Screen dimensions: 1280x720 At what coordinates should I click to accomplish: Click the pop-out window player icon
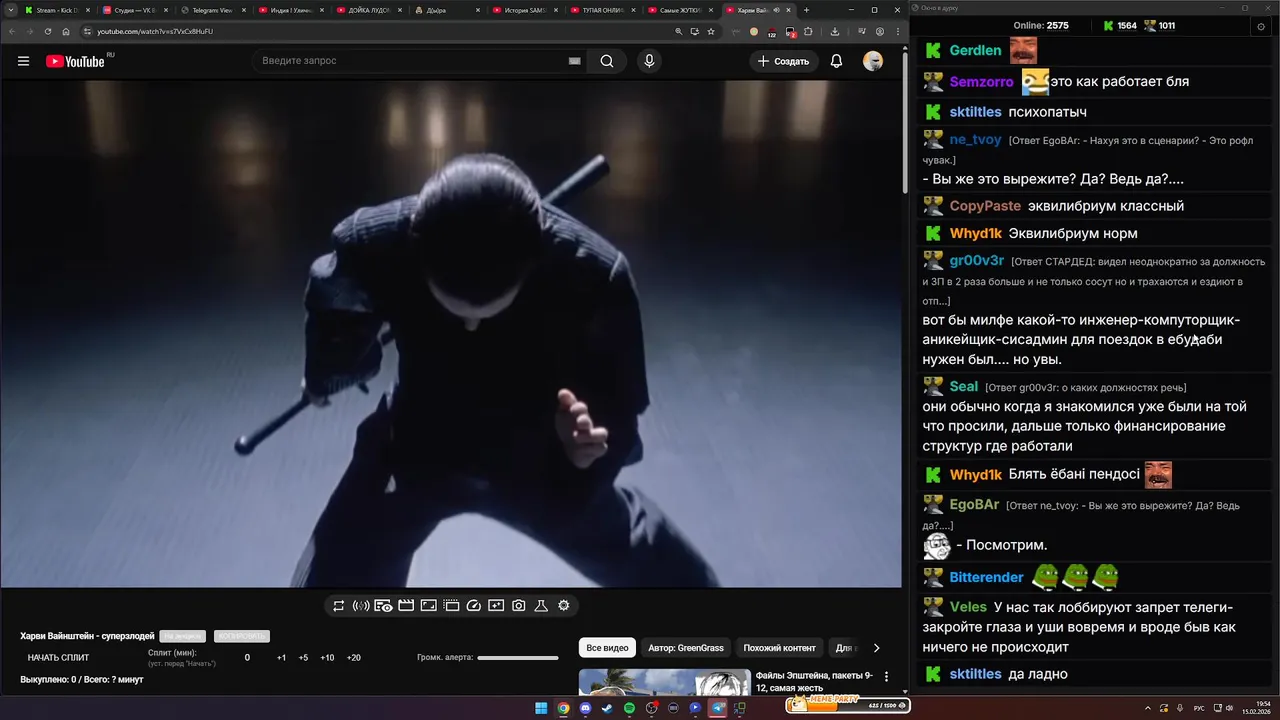[451, 606]
